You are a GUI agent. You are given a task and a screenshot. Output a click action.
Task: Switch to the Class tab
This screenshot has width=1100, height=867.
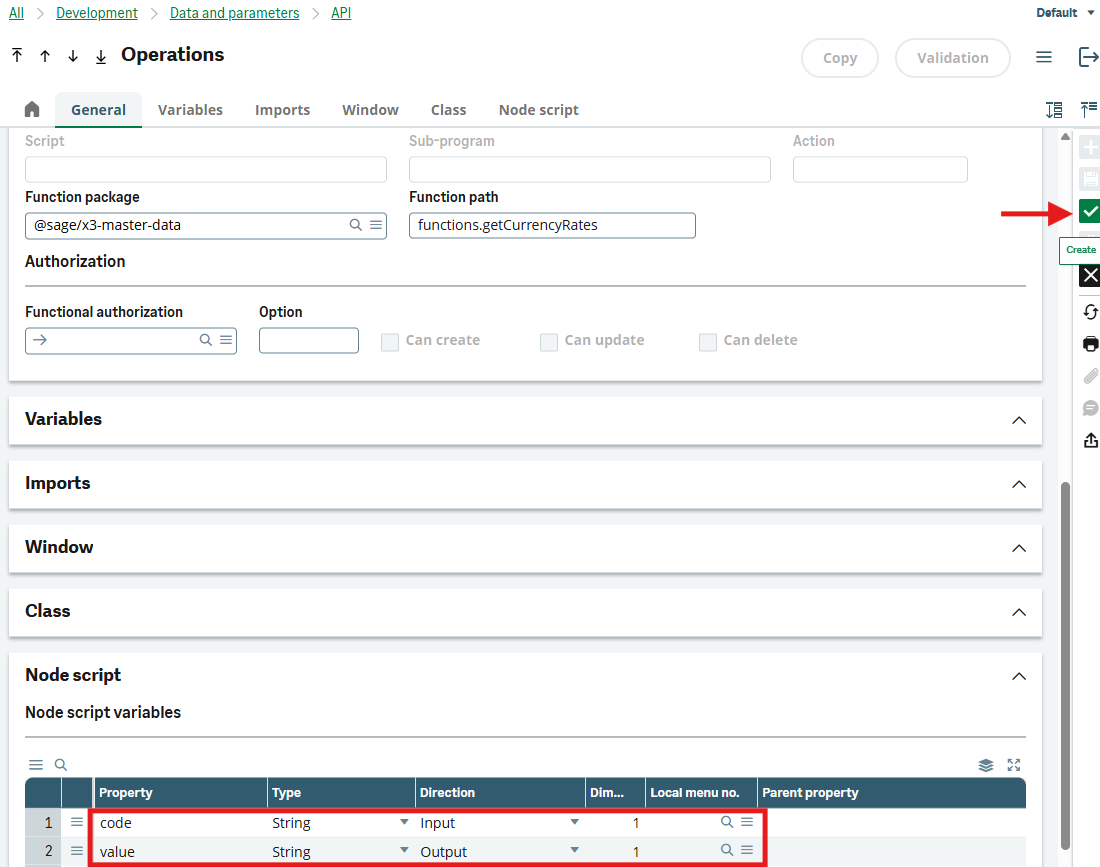(448, 109)
